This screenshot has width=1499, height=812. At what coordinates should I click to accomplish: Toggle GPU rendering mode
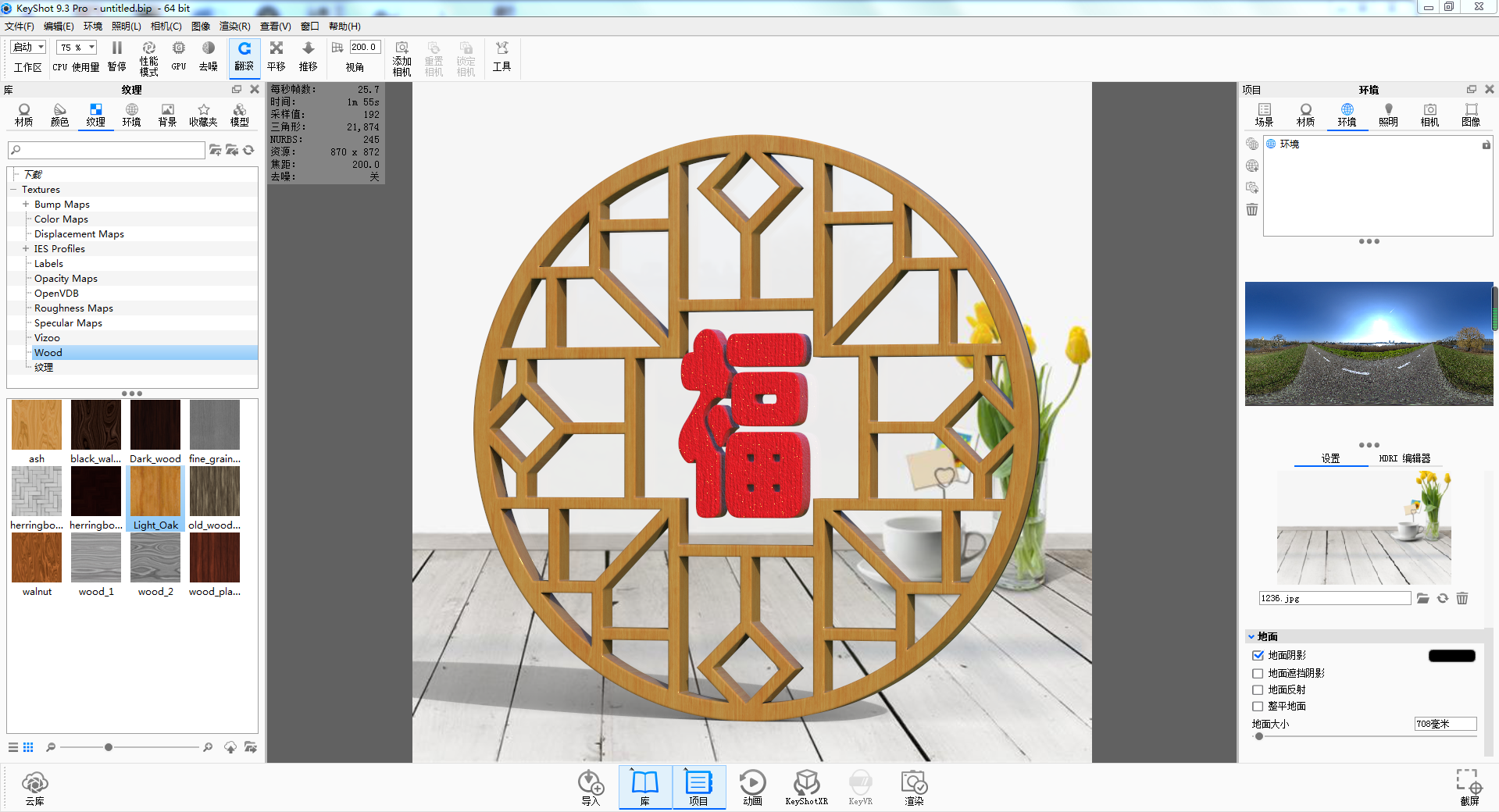coord(179,57)
